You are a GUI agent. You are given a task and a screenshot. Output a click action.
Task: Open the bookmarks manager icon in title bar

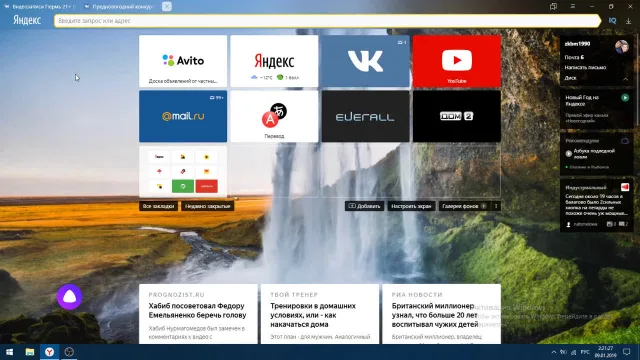click(x=553, y=7)
